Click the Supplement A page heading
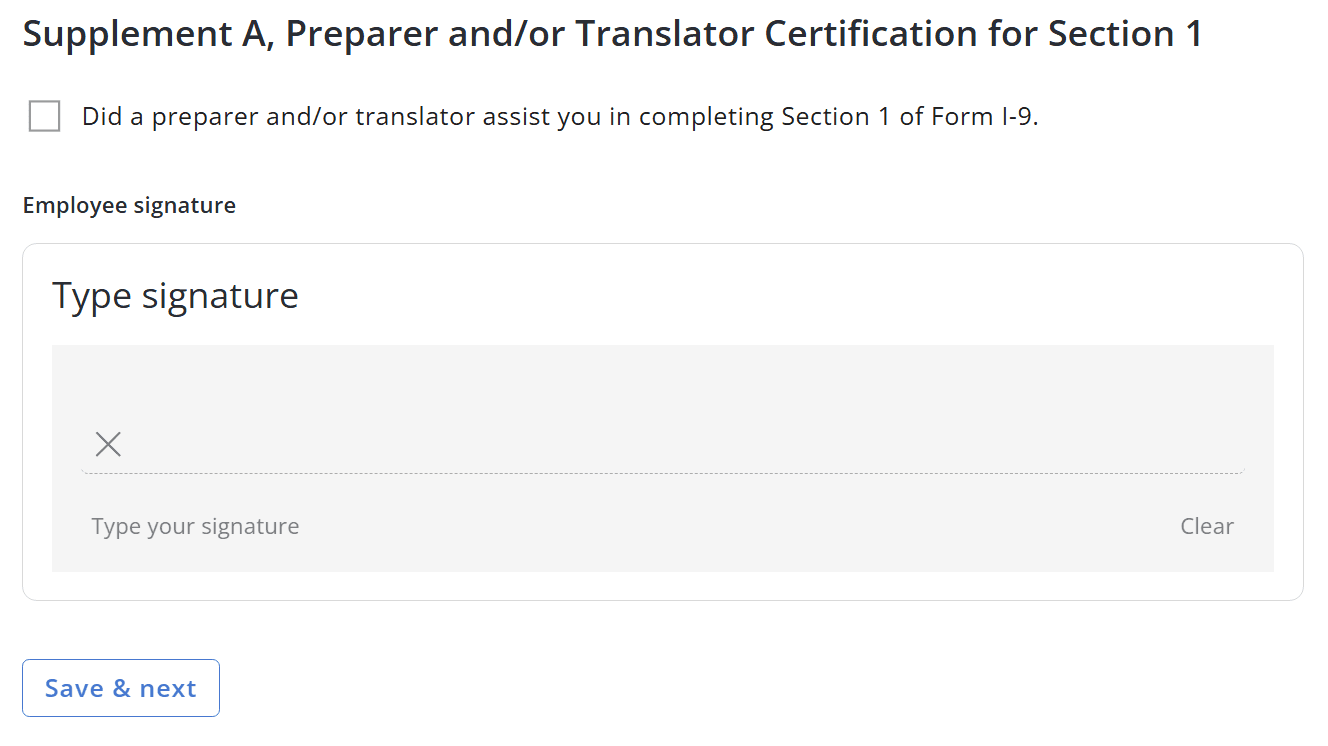 click(612, 34)
